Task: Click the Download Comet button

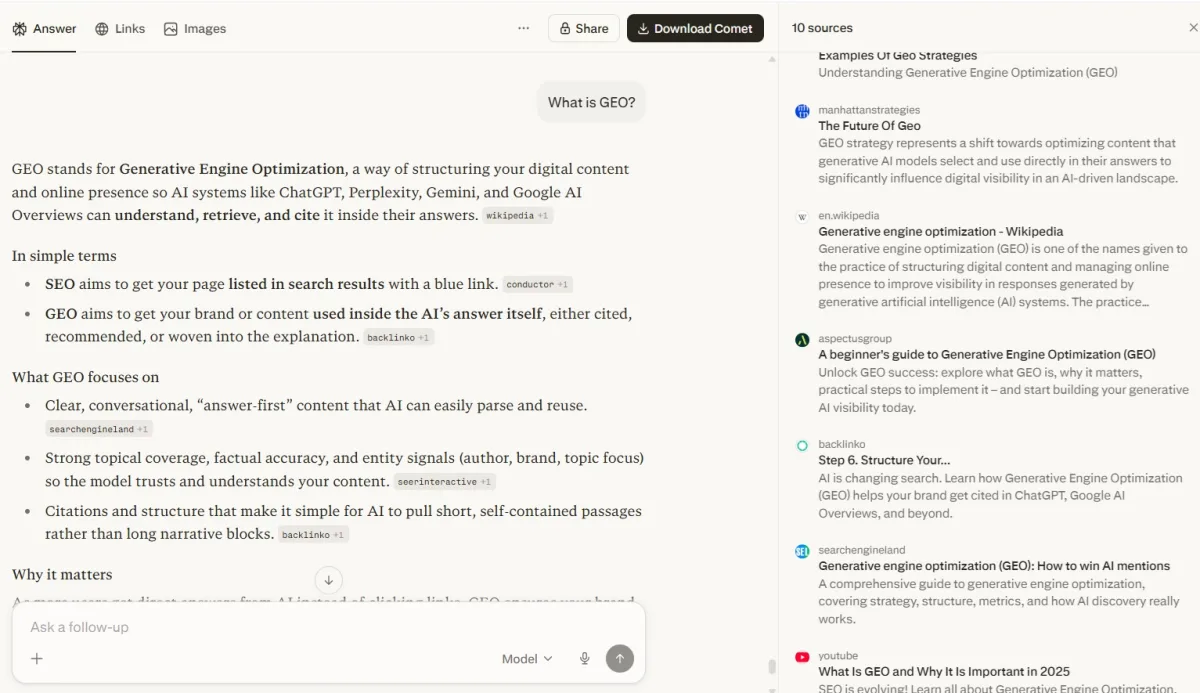Action: [695, 28]
